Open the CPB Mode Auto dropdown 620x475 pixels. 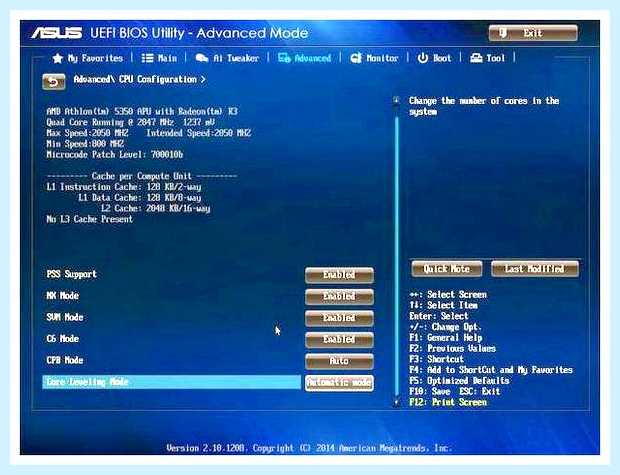339,361
